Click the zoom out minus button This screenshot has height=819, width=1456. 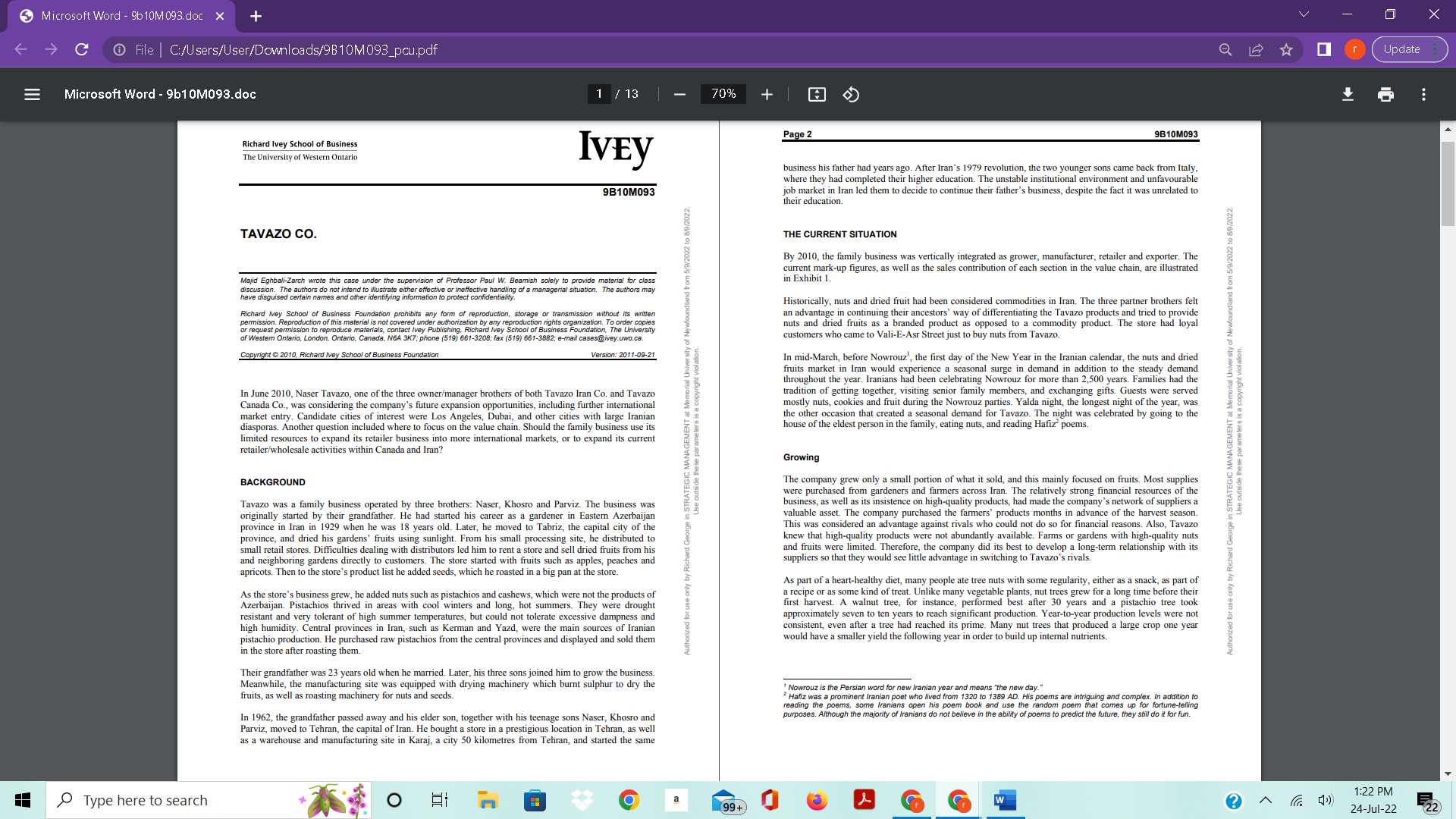[x=679, y=94]
